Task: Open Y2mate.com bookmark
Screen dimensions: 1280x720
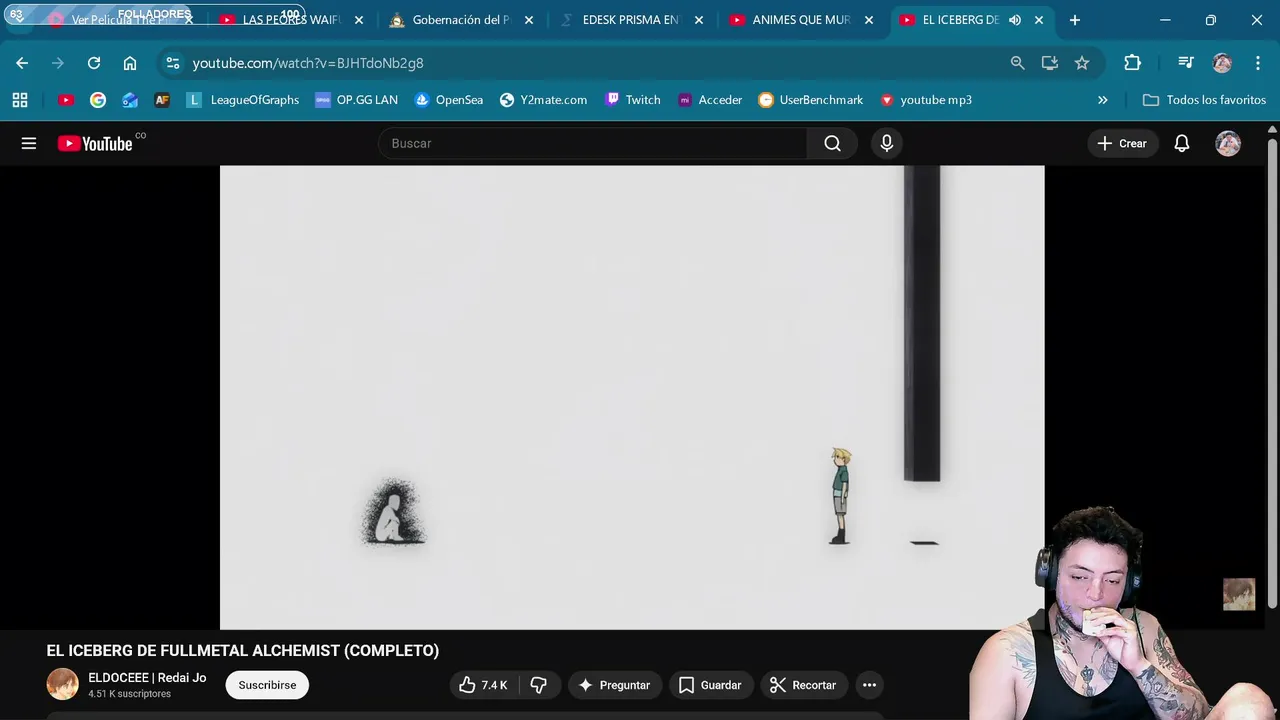Action: point(544,100)
